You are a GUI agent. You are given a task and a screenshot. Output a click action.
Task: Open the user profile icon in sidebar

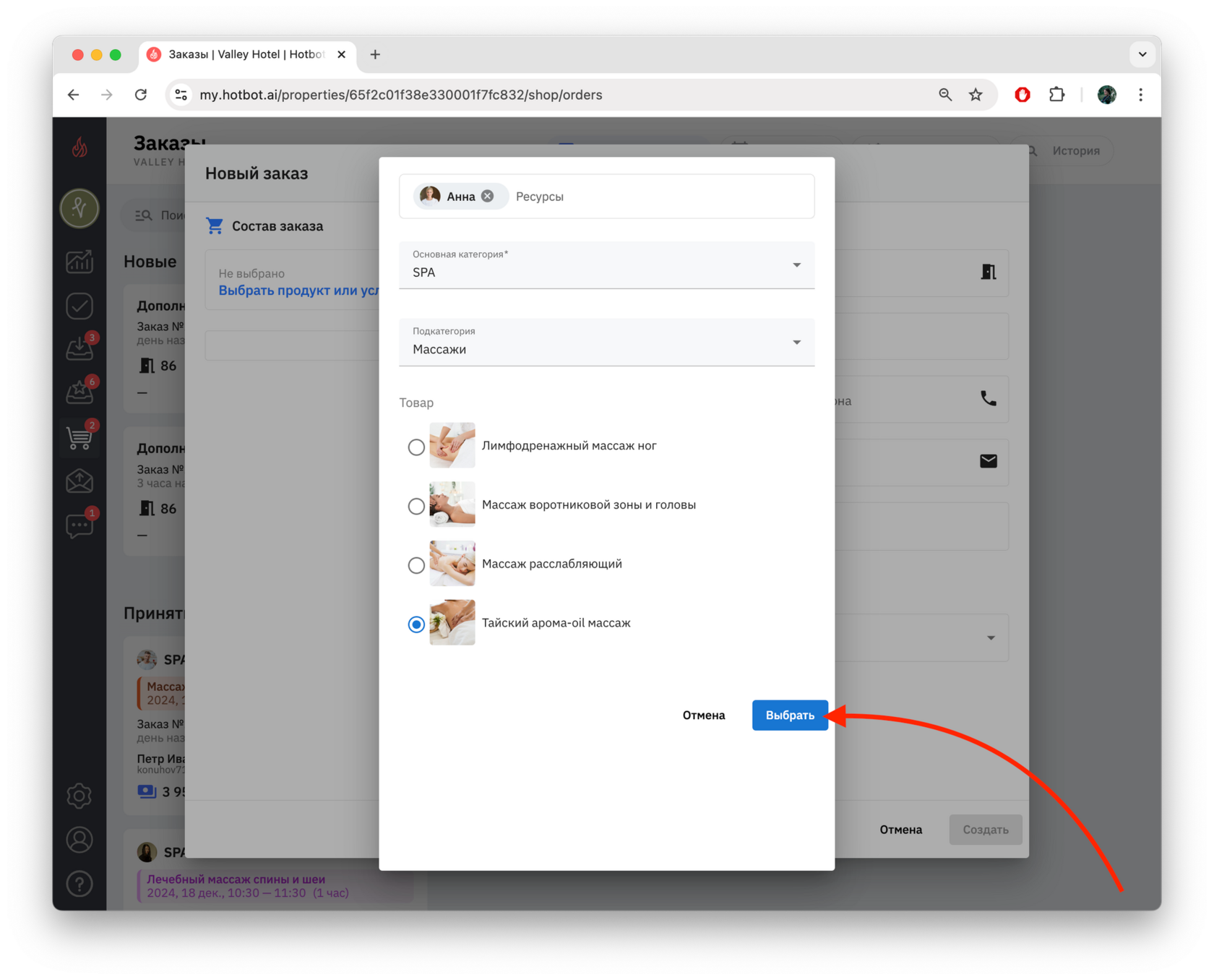pyautogui.click(x=79, y=840)
